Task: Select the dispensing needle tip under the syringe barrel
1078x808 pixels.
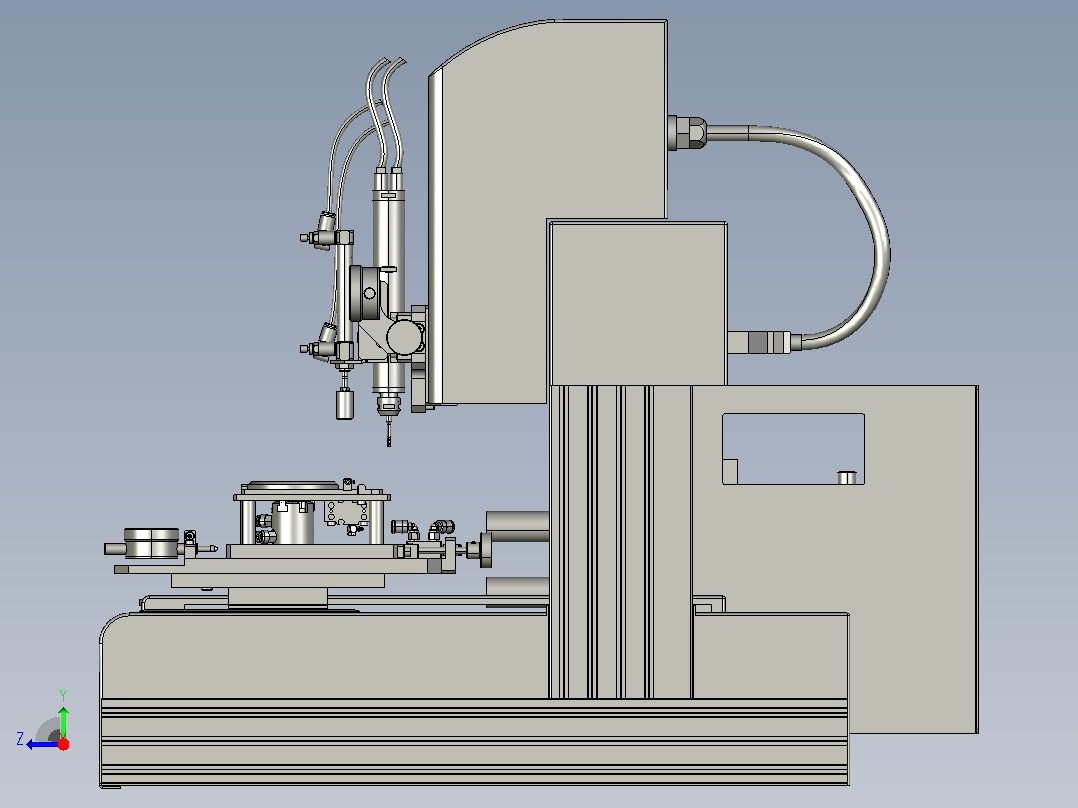Action: click(x=388, y=431)
